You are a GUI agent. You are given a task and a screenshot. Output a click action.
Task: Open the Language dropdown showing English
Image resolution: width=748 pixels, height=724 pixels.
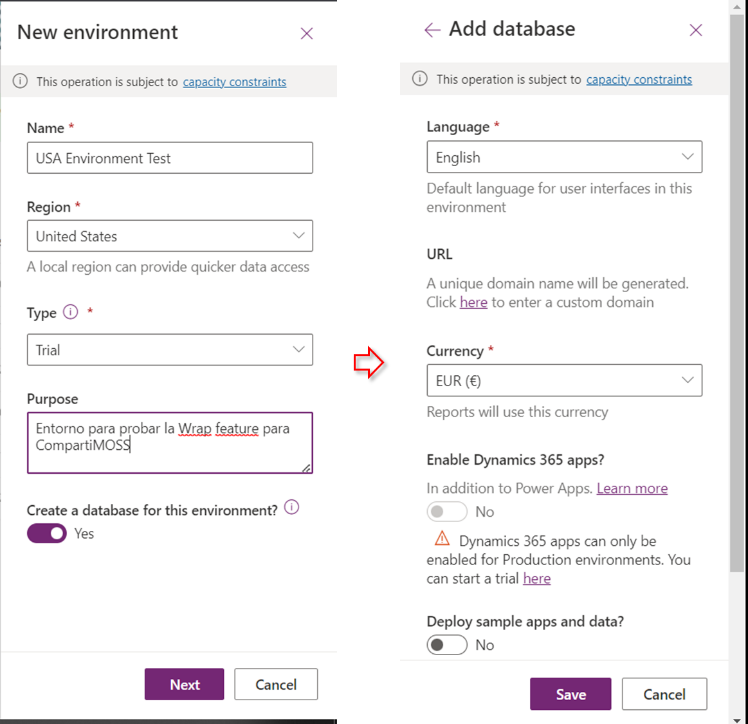tap(564, 157)
